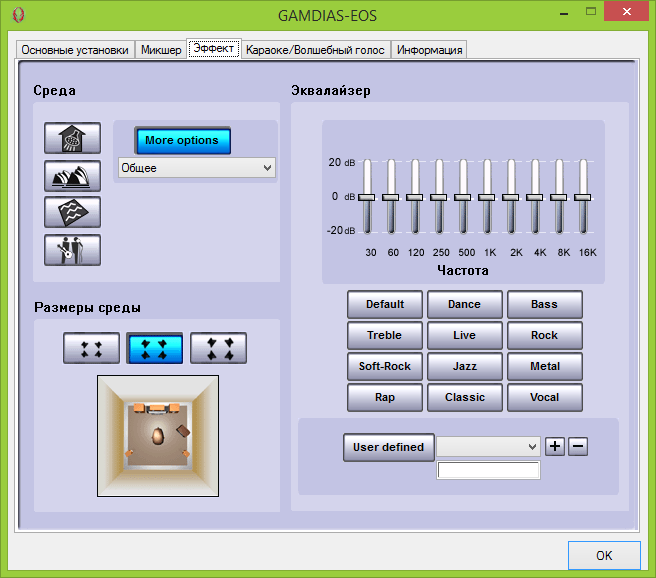Open the Общее environment dropdown
The image size is (656, 578).
point(196,168)
